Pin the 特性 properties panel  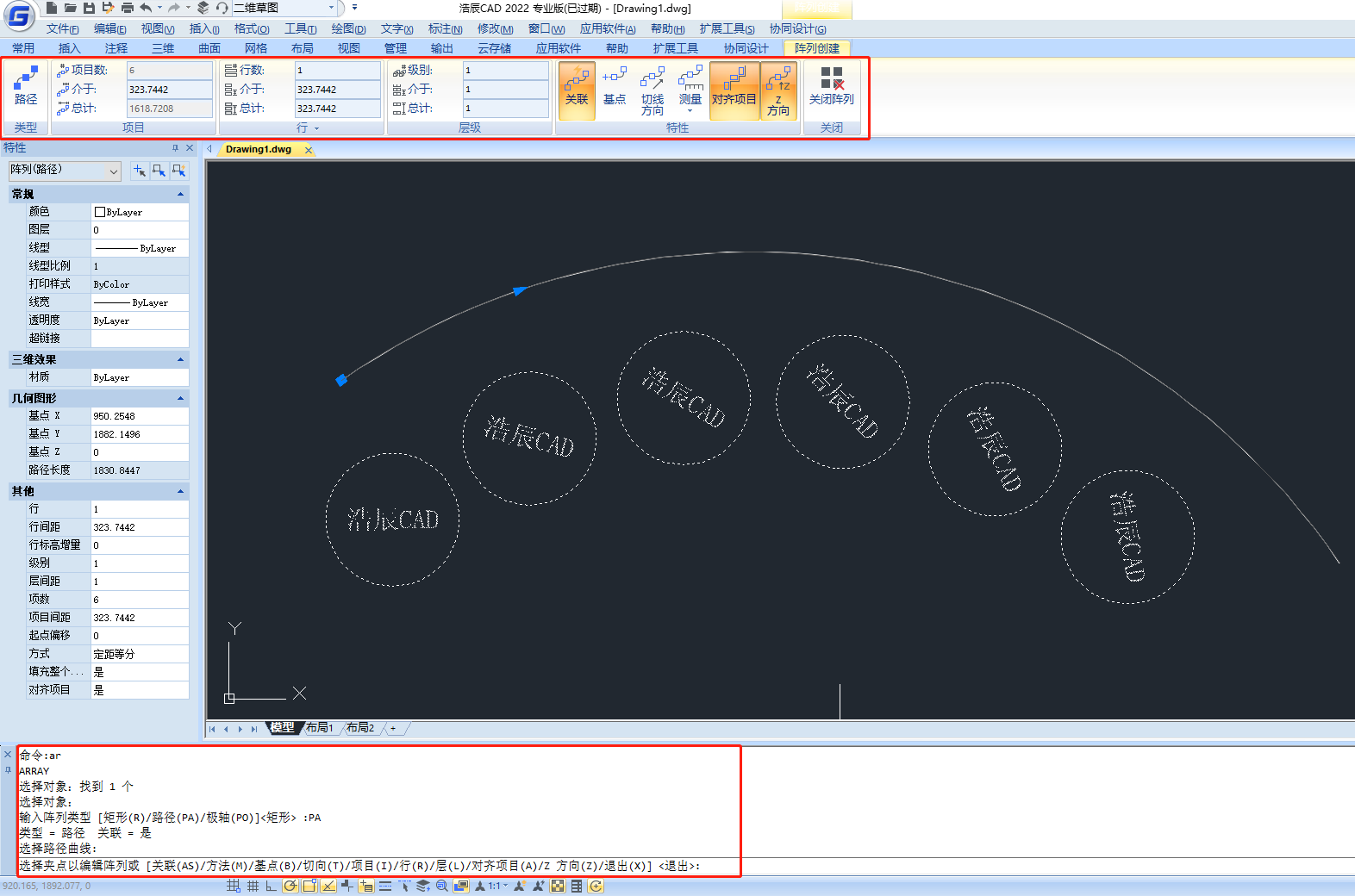click(x=175, y=148)
